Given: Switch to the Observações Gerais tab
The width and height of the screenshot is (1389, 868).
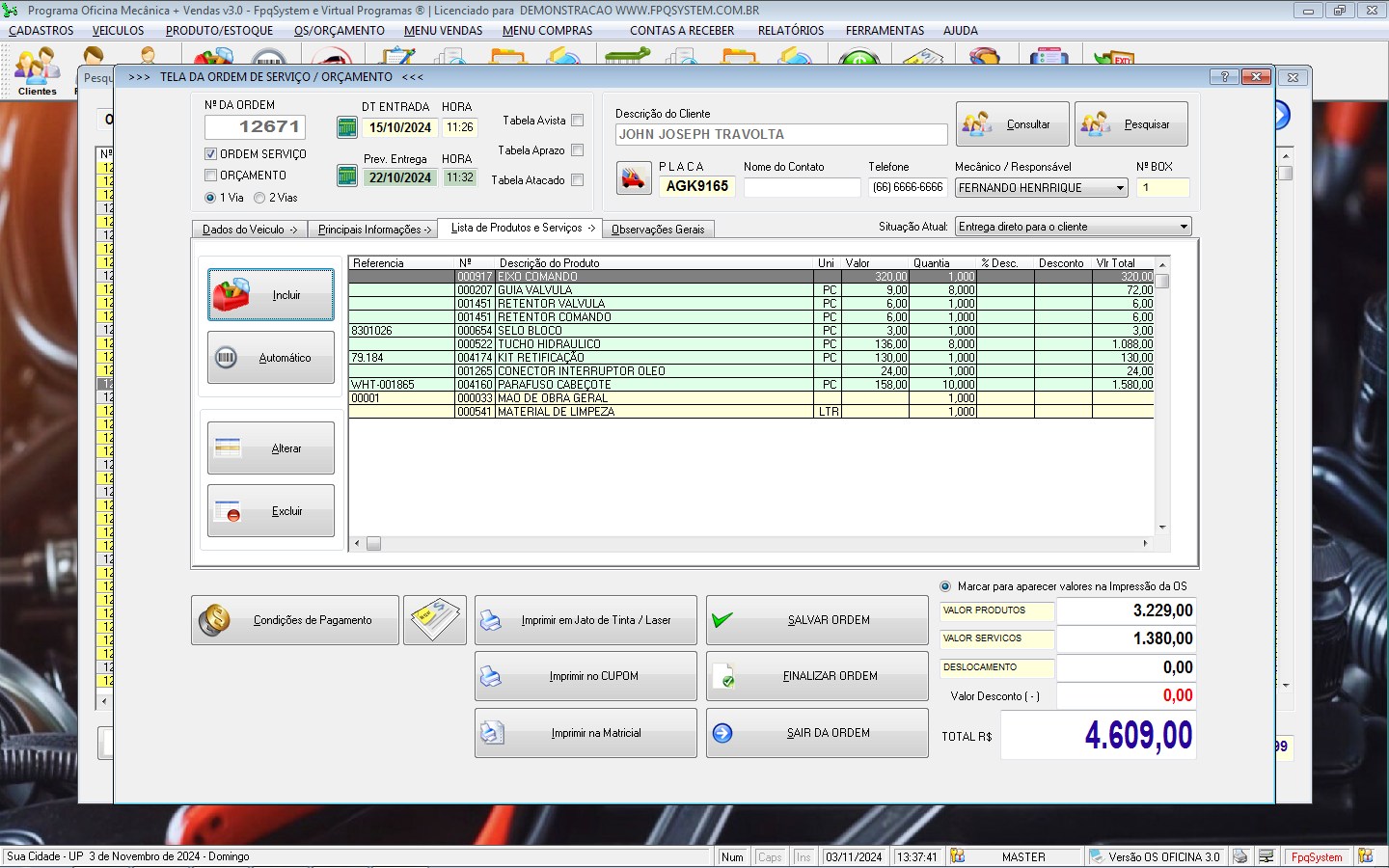Looking at the screenshot, I should (x=658, y=230).
